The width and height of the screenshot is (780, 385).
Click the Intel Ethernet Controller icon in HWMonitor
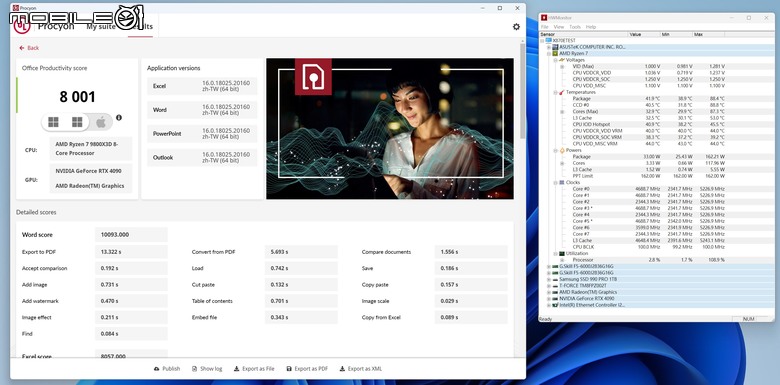point(555,305)
